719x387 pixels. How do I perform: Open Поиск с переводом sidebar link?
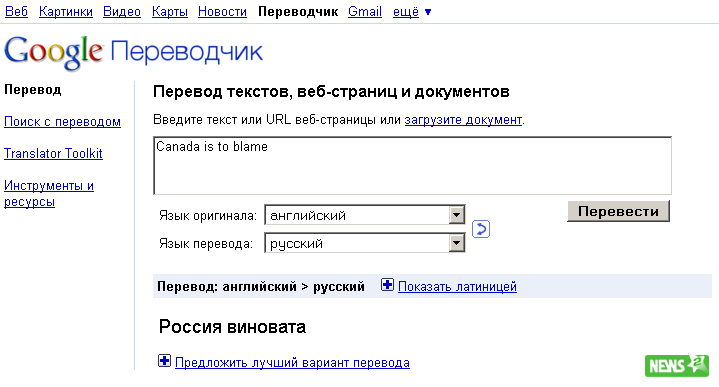[x=62, y=122]
